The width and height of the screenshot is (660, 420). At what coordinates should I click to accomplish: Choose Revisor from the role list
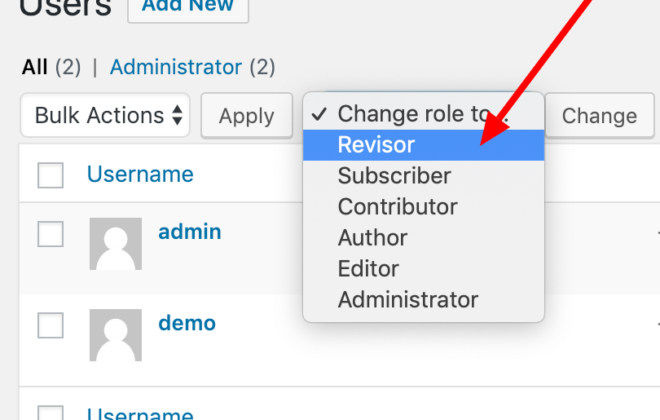click(x=423, y=145)
